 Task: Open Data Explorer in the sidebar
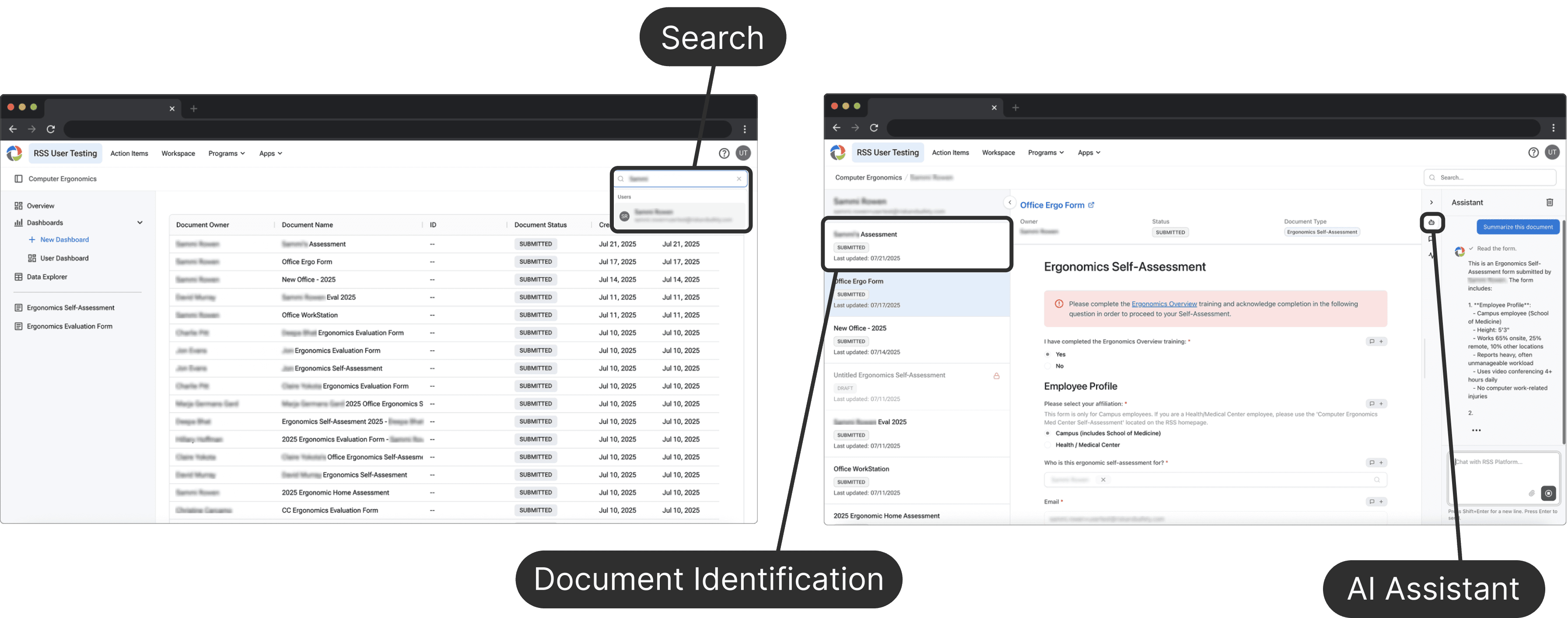click(x=47, y=277)
